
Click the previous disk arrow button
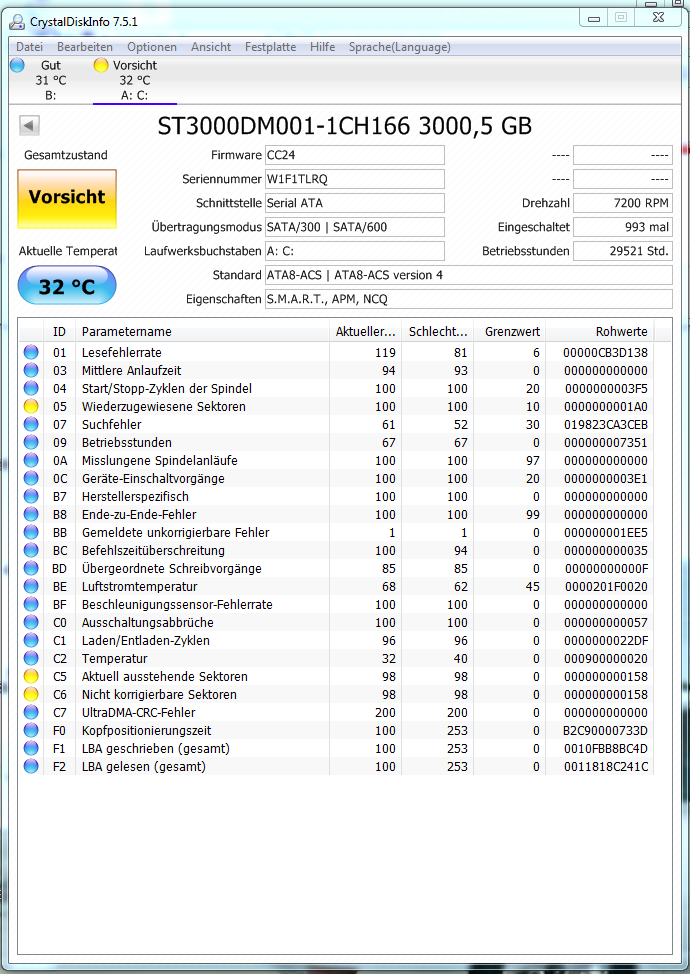[x=29, y=125]
